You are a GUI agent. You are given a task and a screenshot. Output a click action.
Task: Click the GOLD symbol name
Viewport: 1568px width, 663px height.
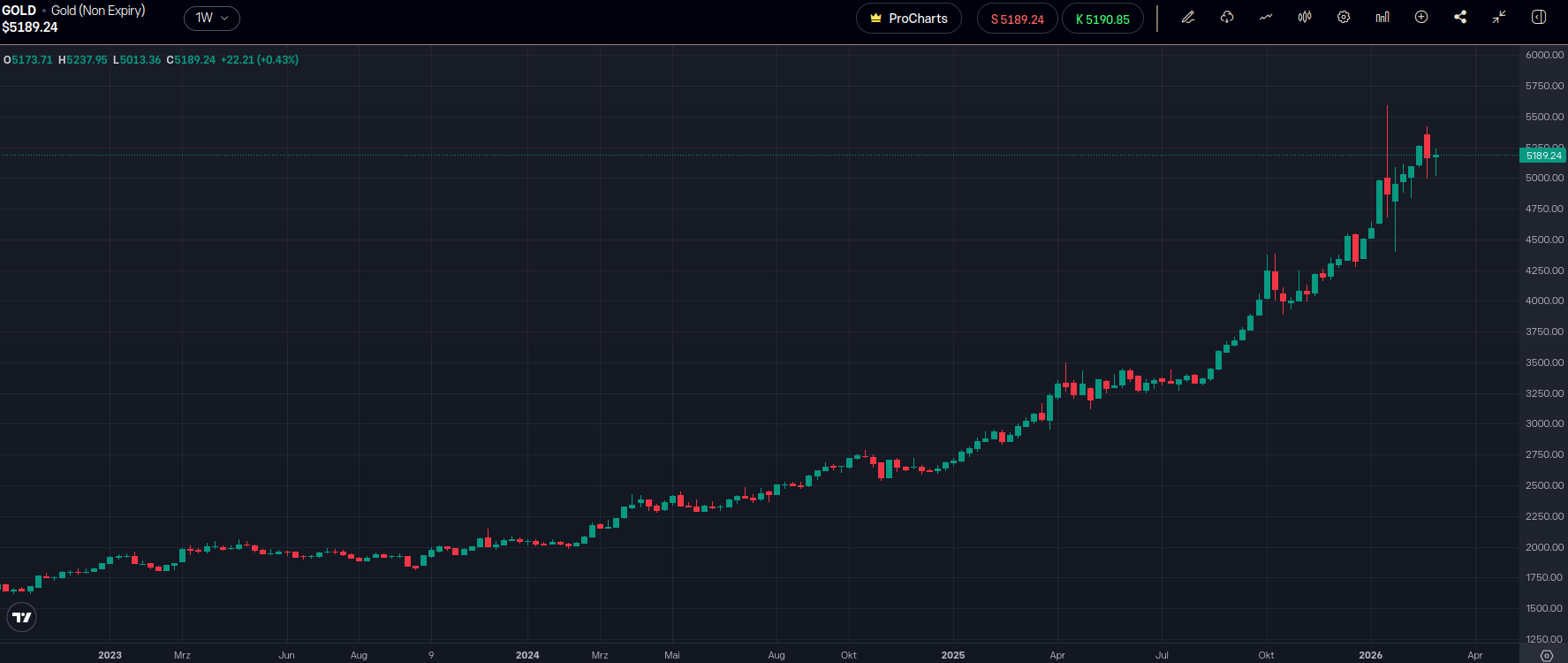tap(19, 11)
